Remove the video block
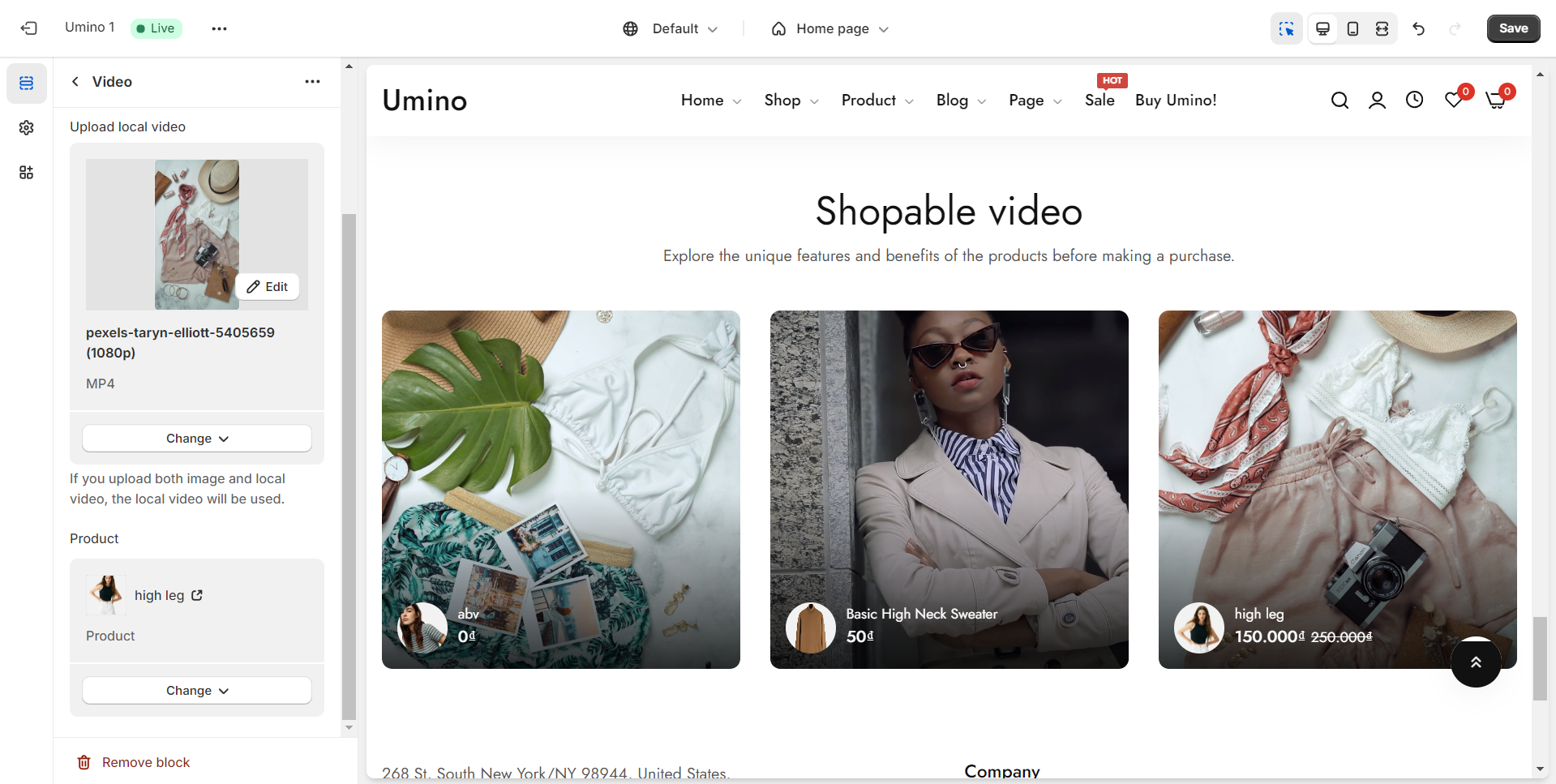 tap(134, 762)
